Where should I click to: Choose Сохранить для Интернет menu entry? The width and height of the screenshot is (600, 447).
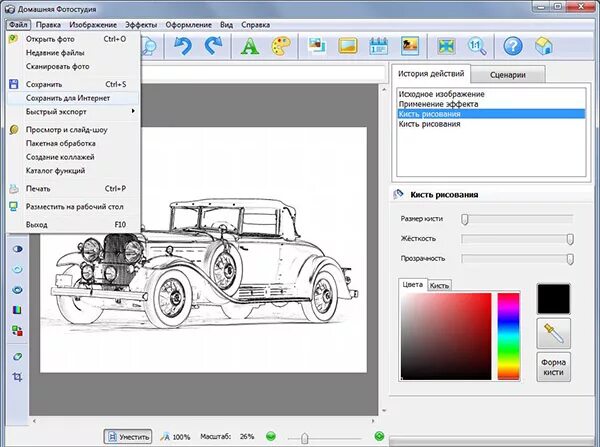click(x=73, y=98)
